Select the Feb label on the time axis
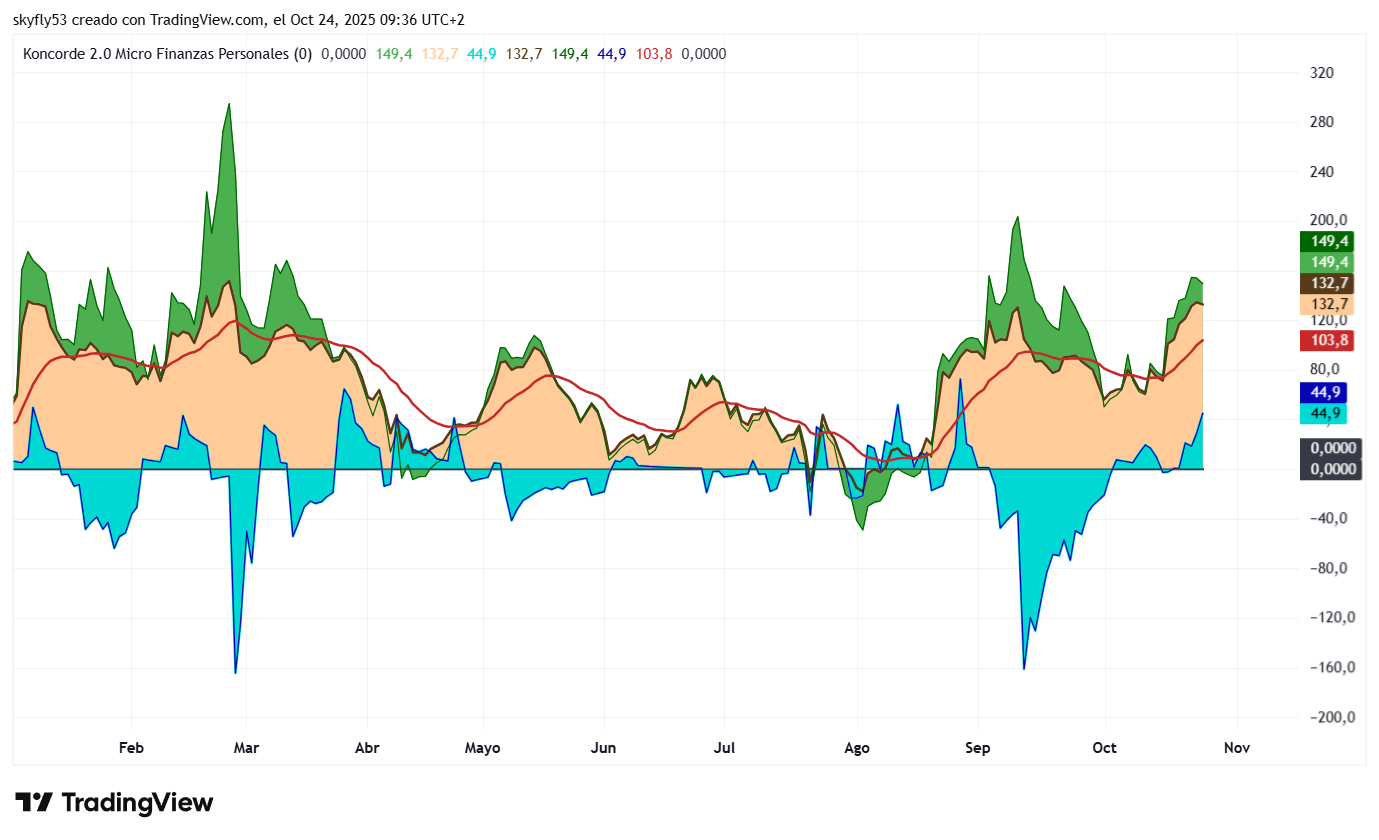 [x=131, y=747]
